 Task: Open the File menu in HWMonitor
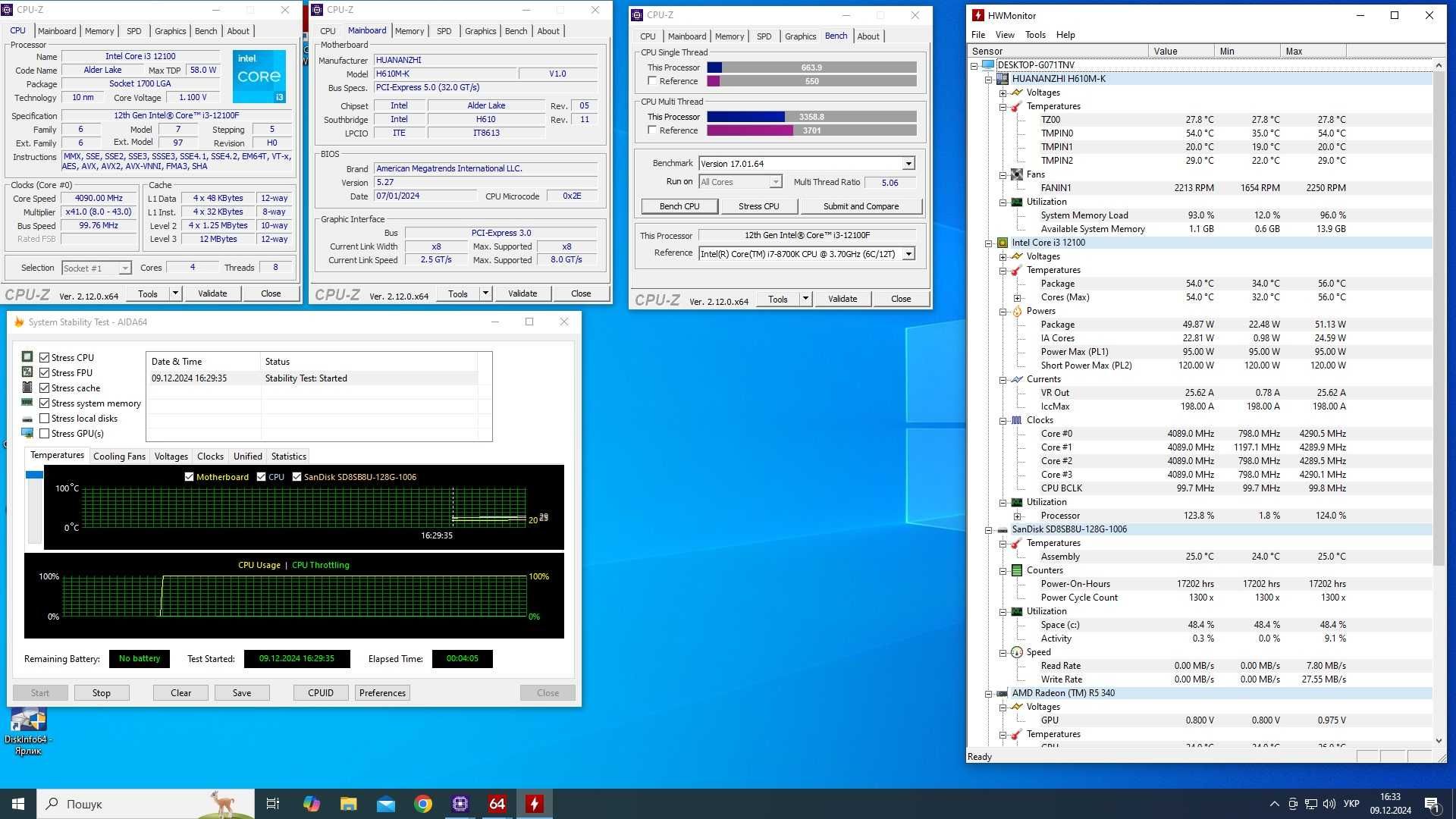978,35
